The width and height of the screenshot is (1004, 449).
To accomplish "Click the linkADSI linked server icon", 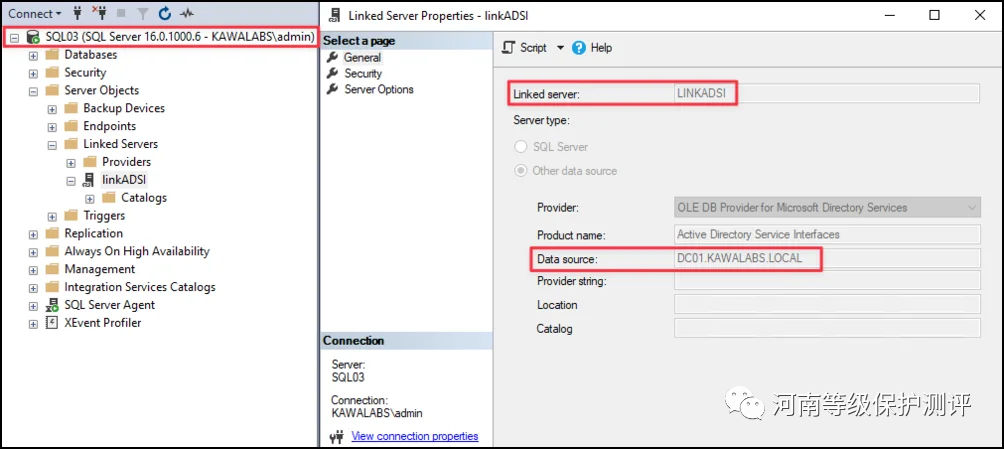I will pyautogui.click(x=90, y=180).
